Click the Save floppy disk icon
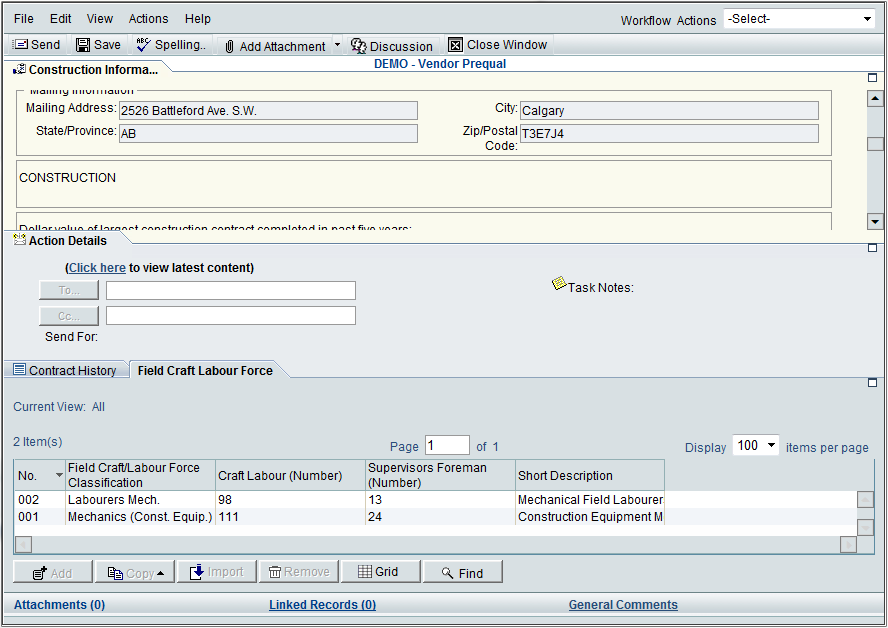This screenshot has height=628, width=888. [84, 45]
